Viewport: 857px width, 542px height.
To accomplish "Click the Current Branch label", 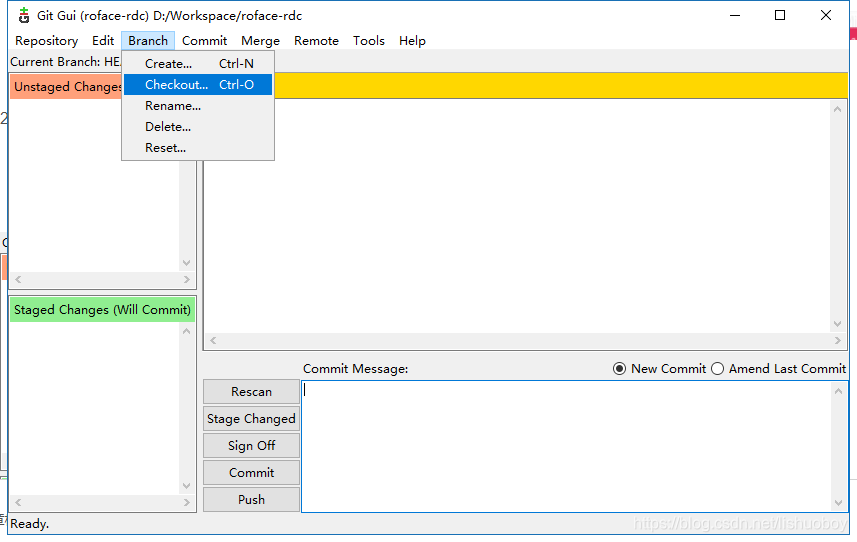I will [x=66, y=62].
